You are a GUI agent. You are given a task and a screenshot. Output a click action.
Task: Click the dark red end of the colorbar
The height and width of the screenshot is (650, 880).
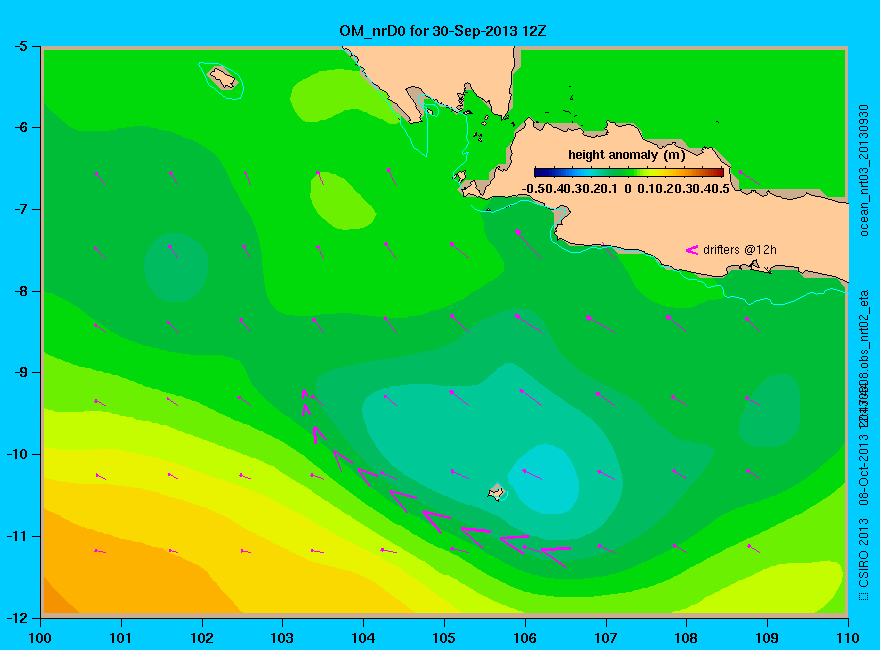(717, 172)
